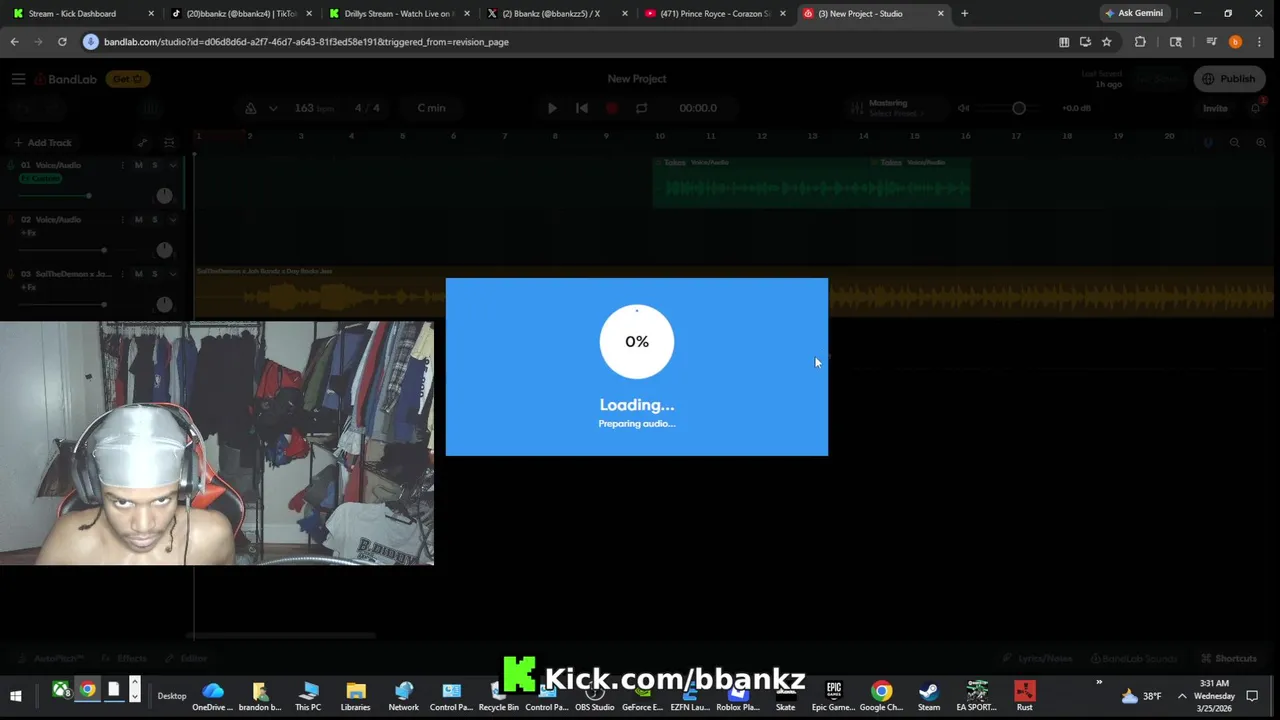Solo track 02 Voice/Audio
Image resolution: width=1280 pixels, height=720 pixels.
[x=154, y=219]
